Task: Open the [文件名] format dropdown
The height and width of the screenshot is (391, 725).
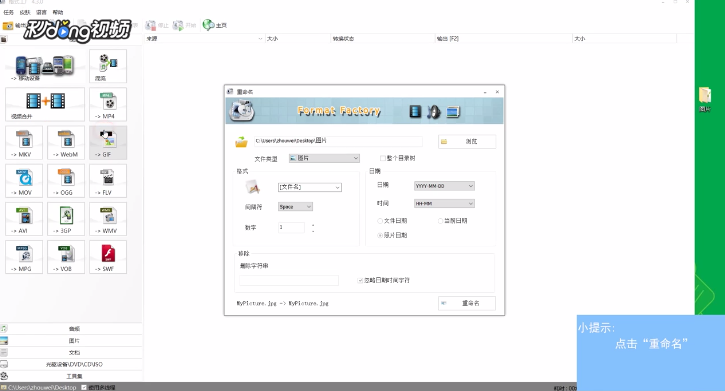Action: [x=310, y=187]
